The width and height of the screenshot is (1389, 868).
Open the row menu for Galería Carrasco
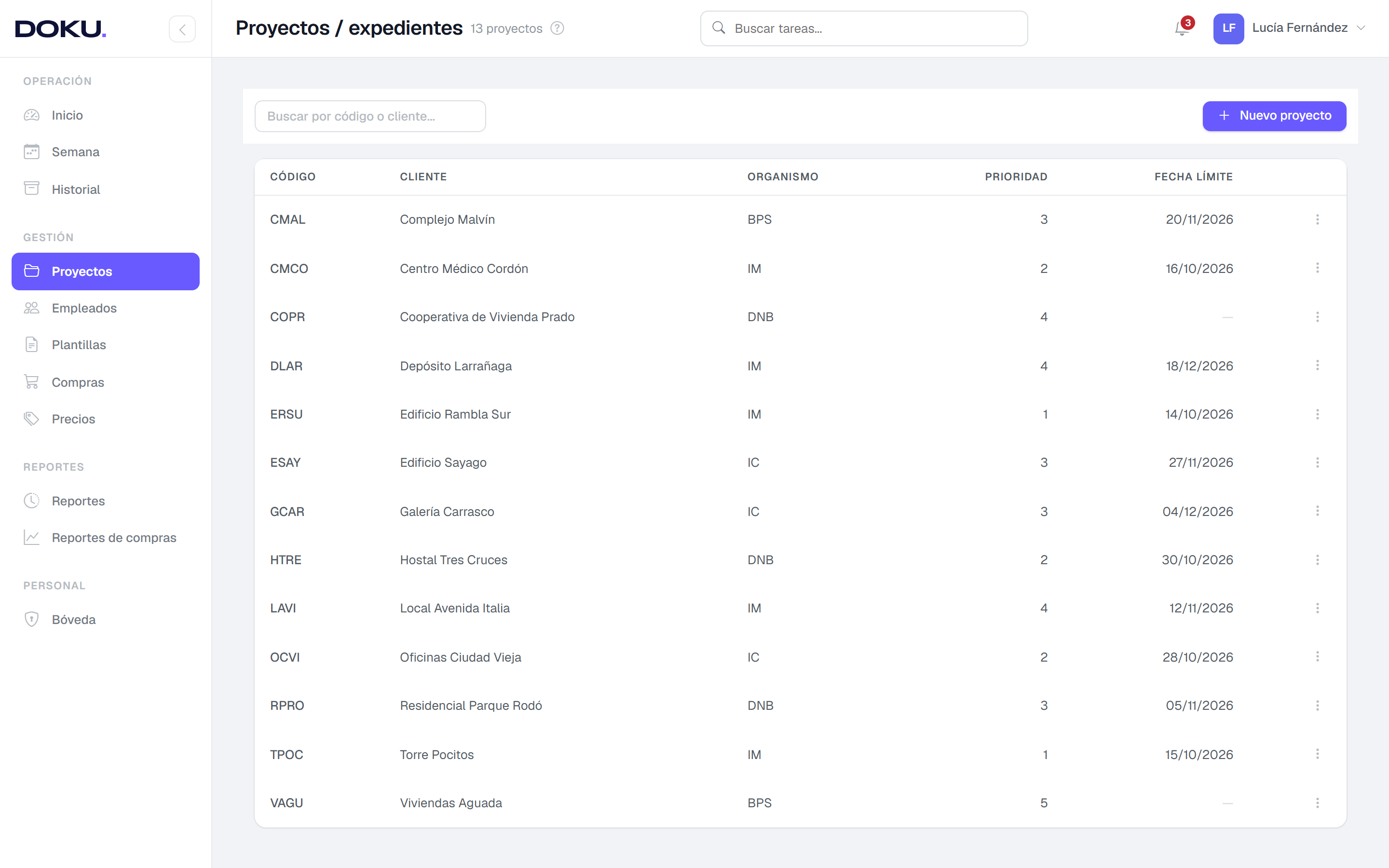click(1317, 511)
